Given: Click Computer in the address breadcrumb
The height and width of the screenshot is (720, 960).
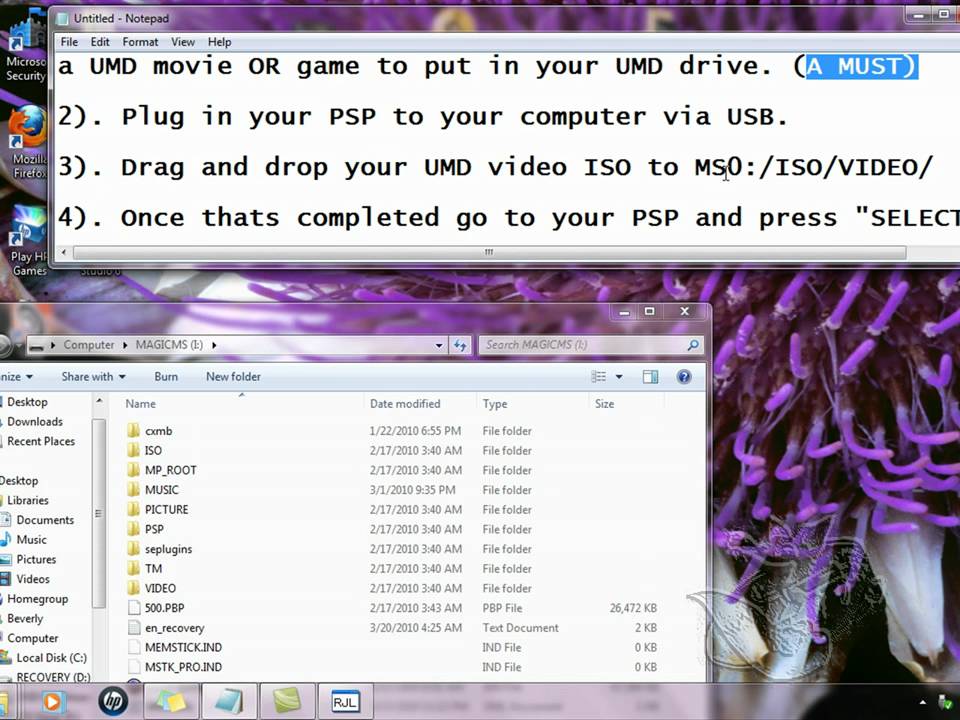Looking at the screenshot, I should coord(89,345).
